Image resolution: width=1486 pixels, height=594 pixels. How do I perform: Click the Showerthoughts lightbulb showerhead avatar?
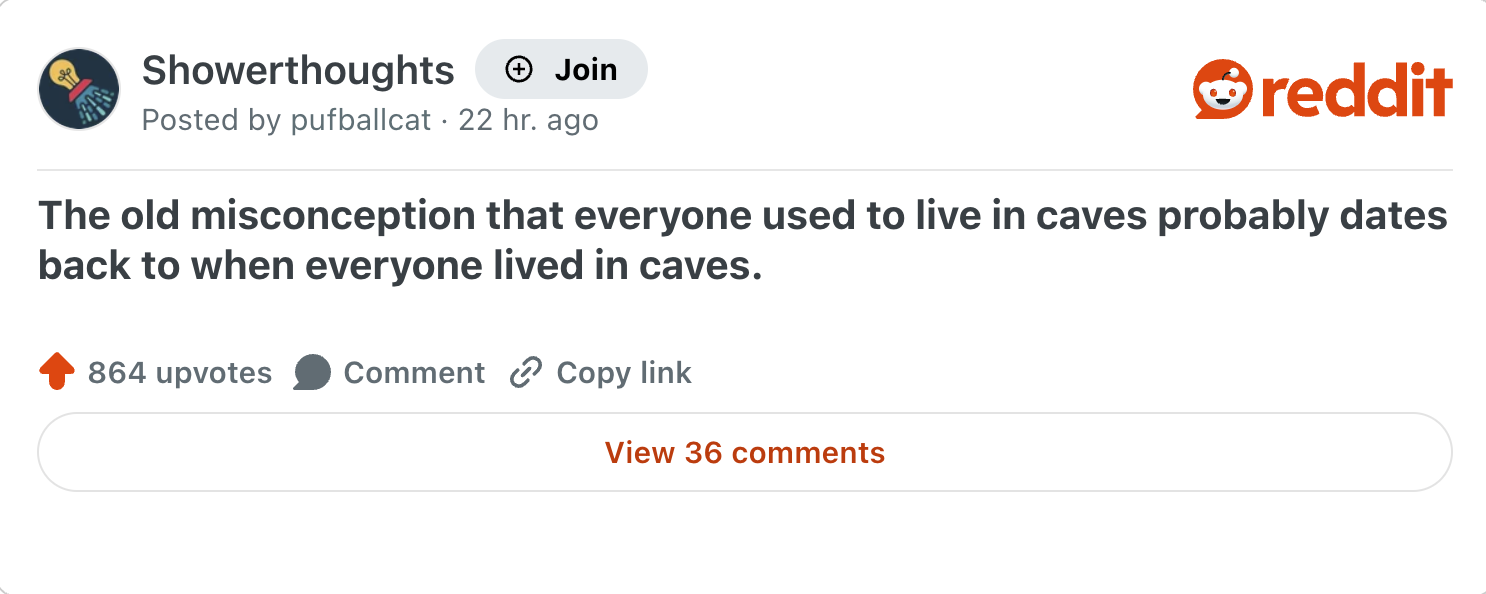(79, 89)
